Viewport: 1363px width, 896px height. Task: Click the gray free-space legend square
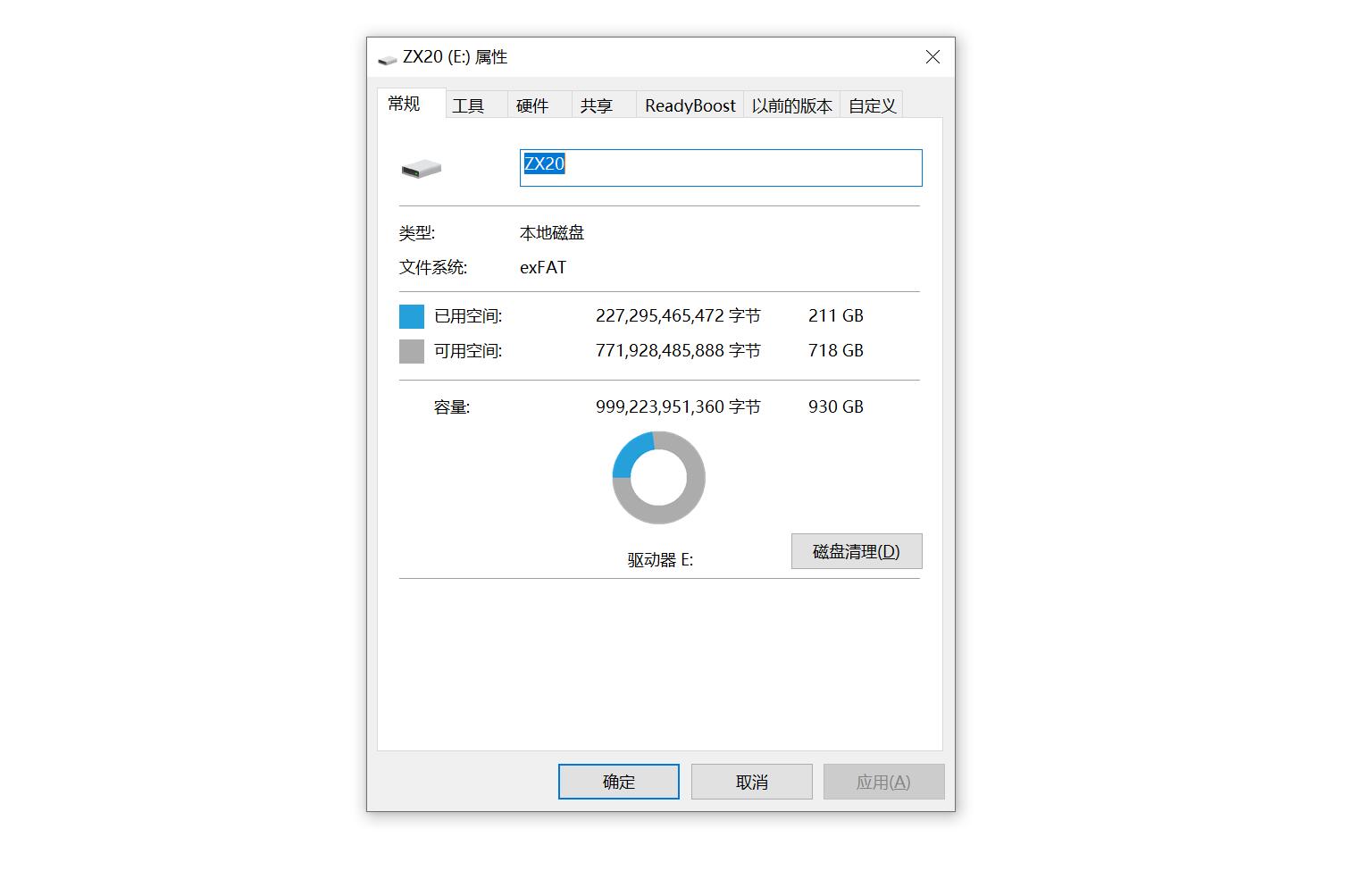pos(411,350)
